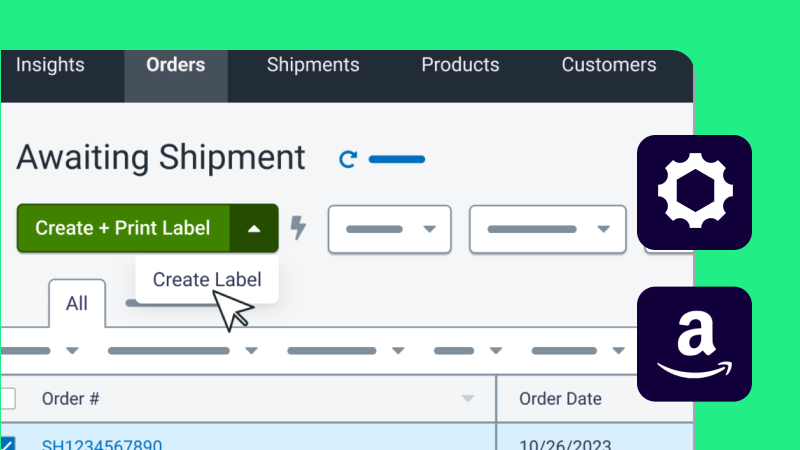Select the All filter tab

[x=77, y=304]
